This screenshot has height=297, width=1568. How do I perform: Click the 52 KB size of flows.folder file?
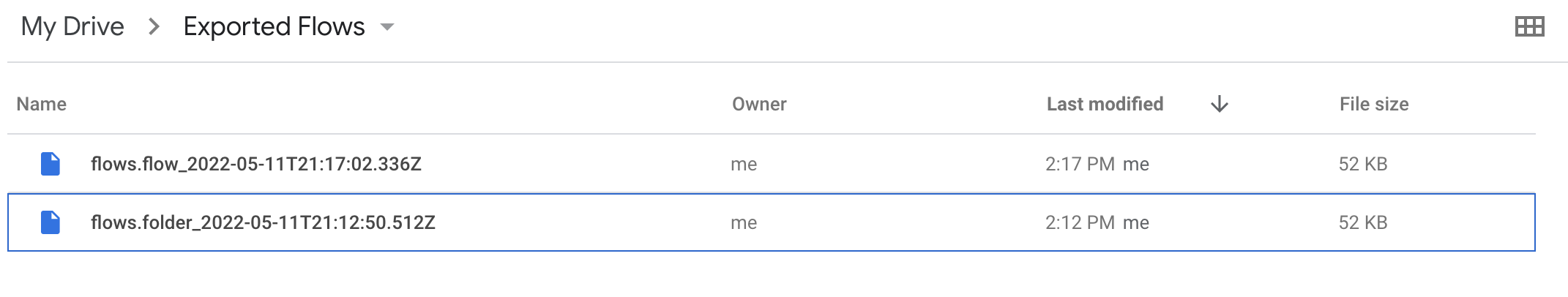(x=1363, y=222)
